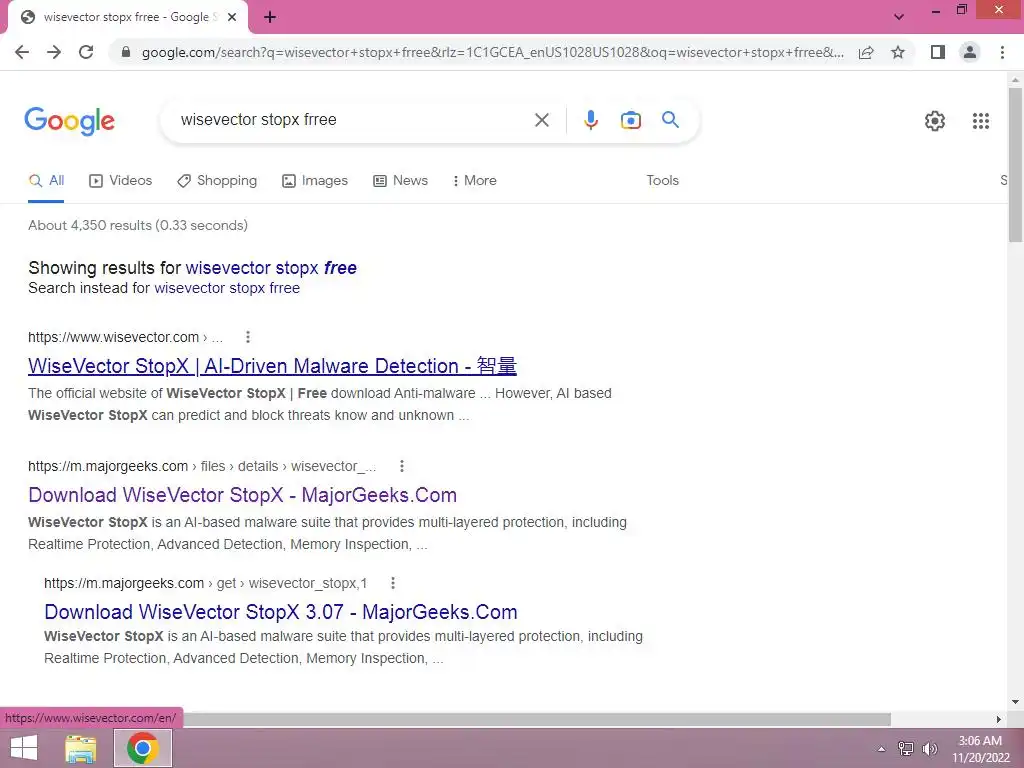Open a new browser tab
The height and width of the screenshot is (768, 1024).
270,17
